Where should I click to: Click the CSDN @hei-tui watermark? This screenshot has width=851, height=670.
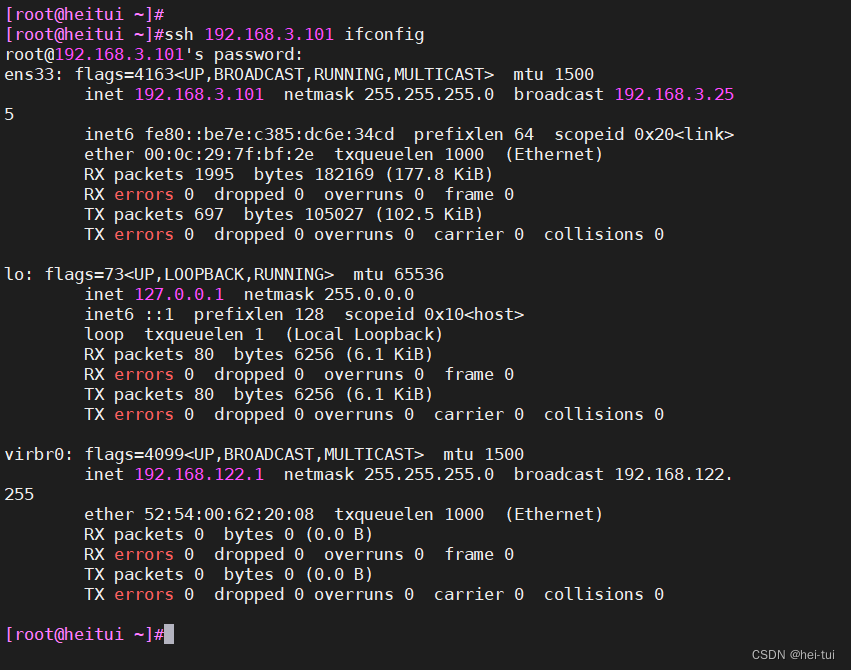pos(793,655)
